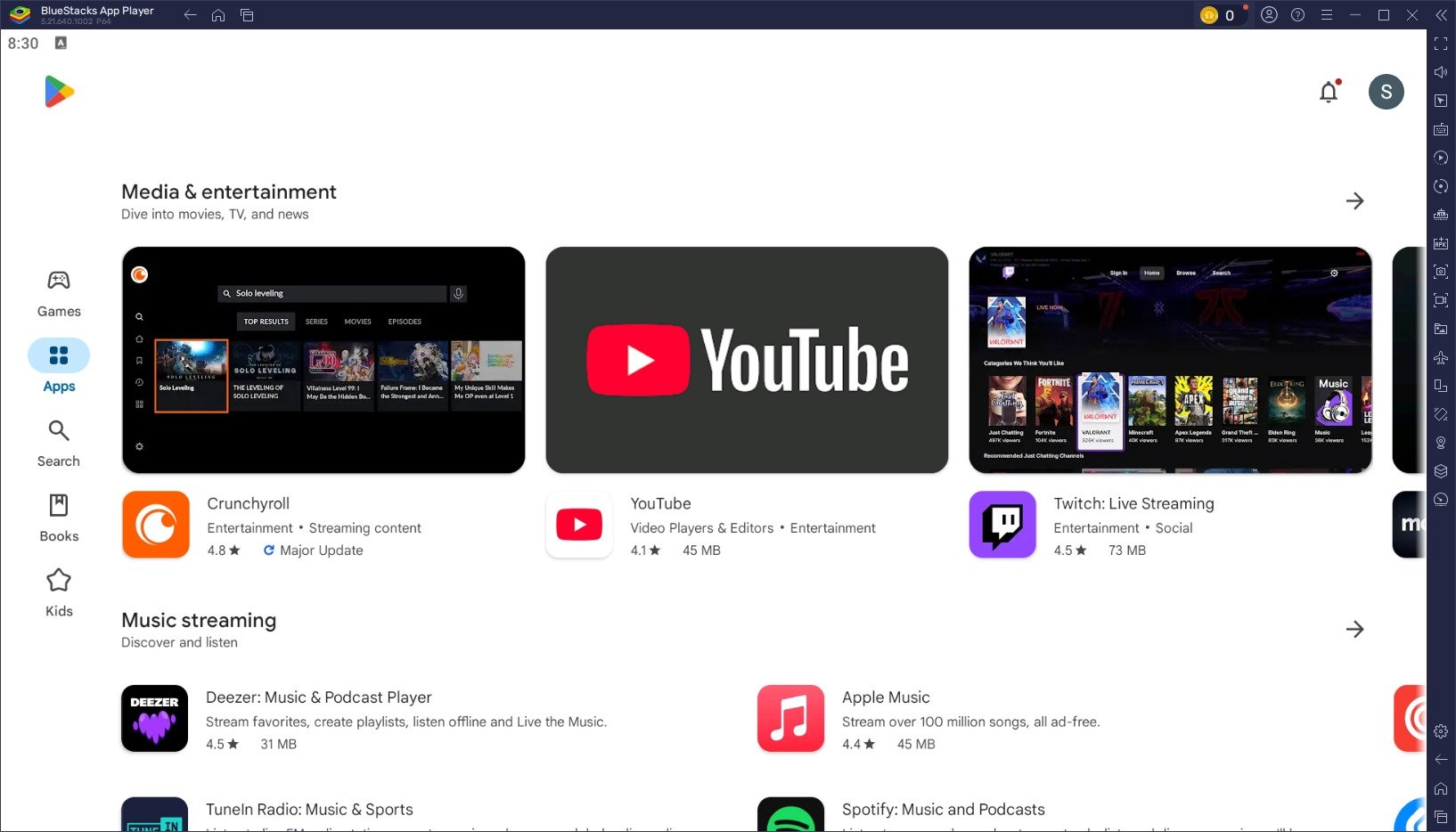Viewport: 1456px width, 832px height.
Task: Go to BlueStacks home button
Action: coord(218,15)
